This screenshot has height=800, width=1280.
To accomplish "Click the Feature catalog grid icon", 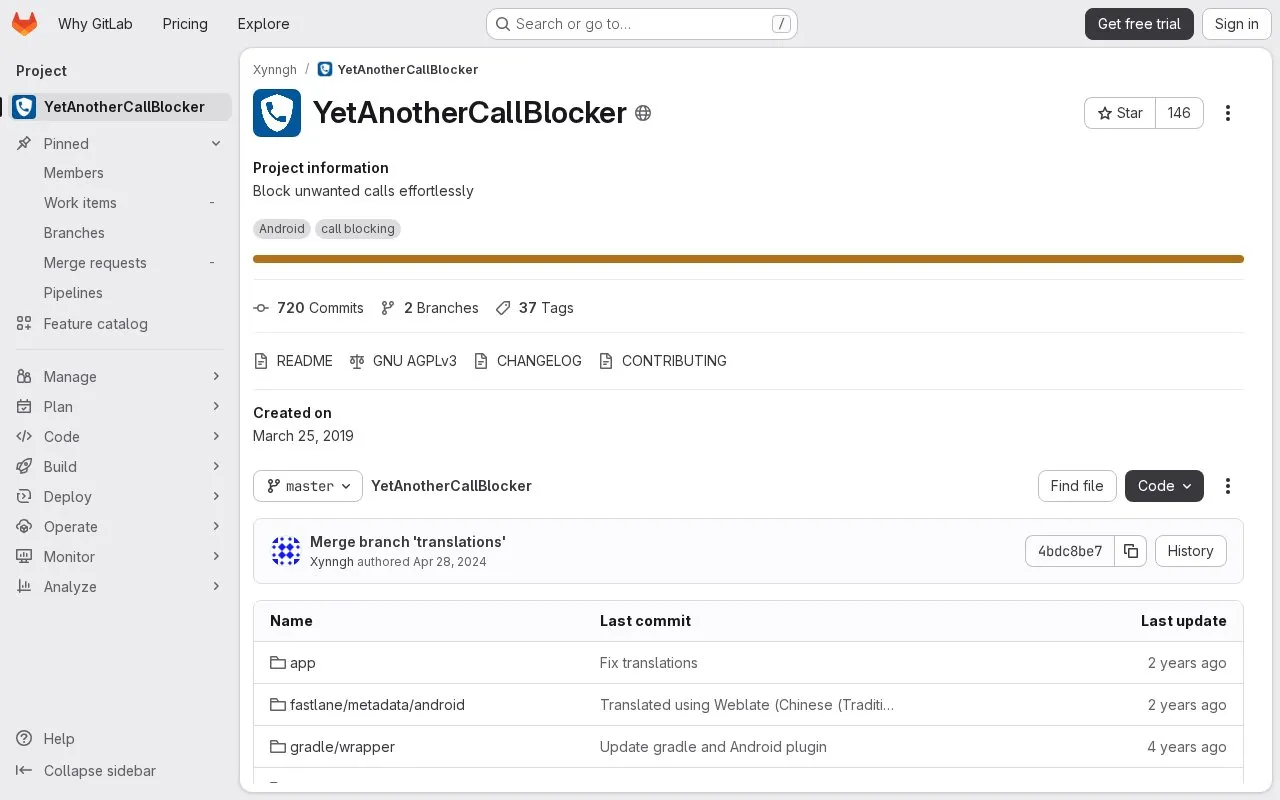I will point(24,324).
